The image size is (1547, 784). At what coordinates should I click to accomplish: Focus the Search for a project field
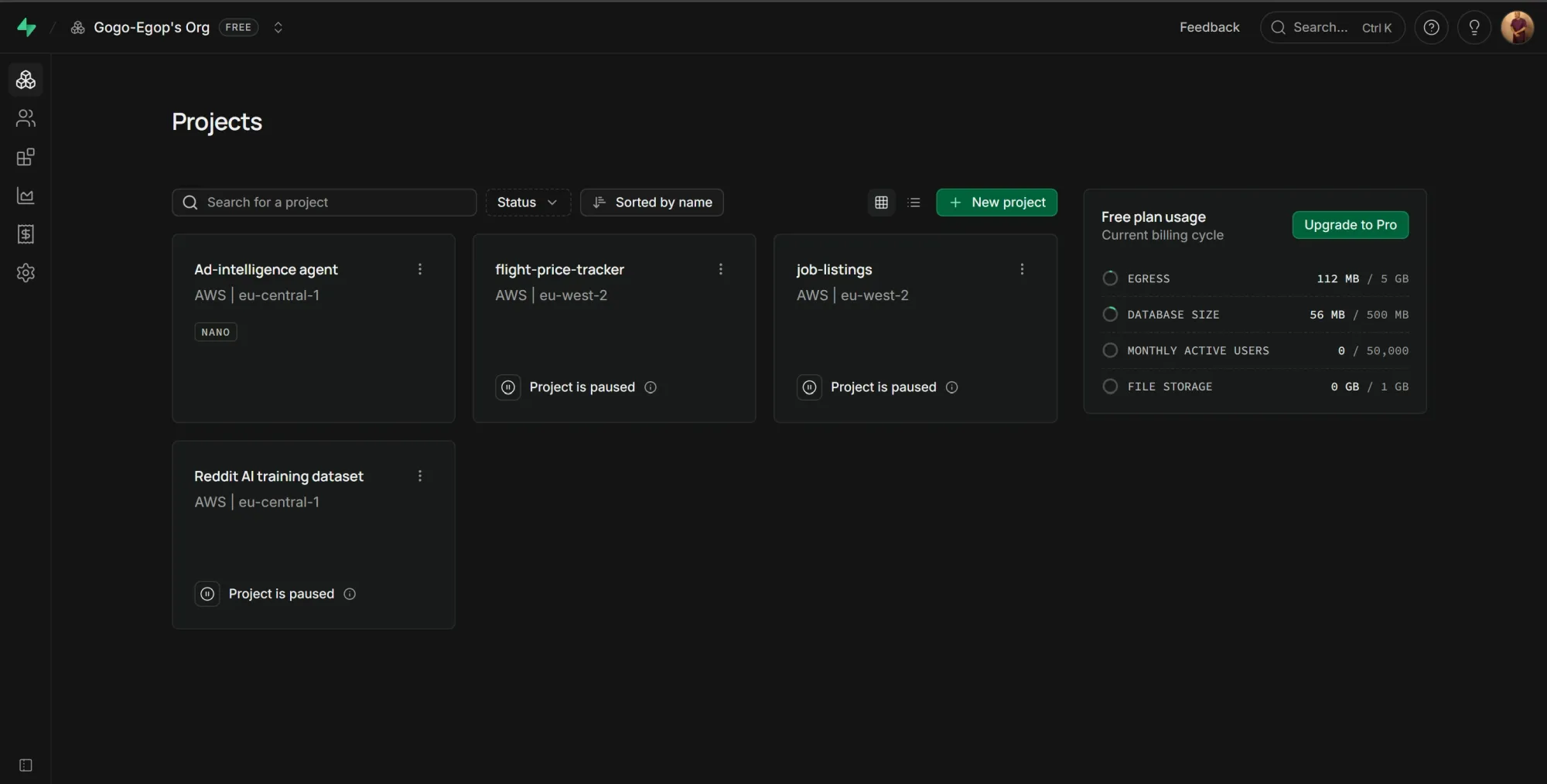[324, 203]
